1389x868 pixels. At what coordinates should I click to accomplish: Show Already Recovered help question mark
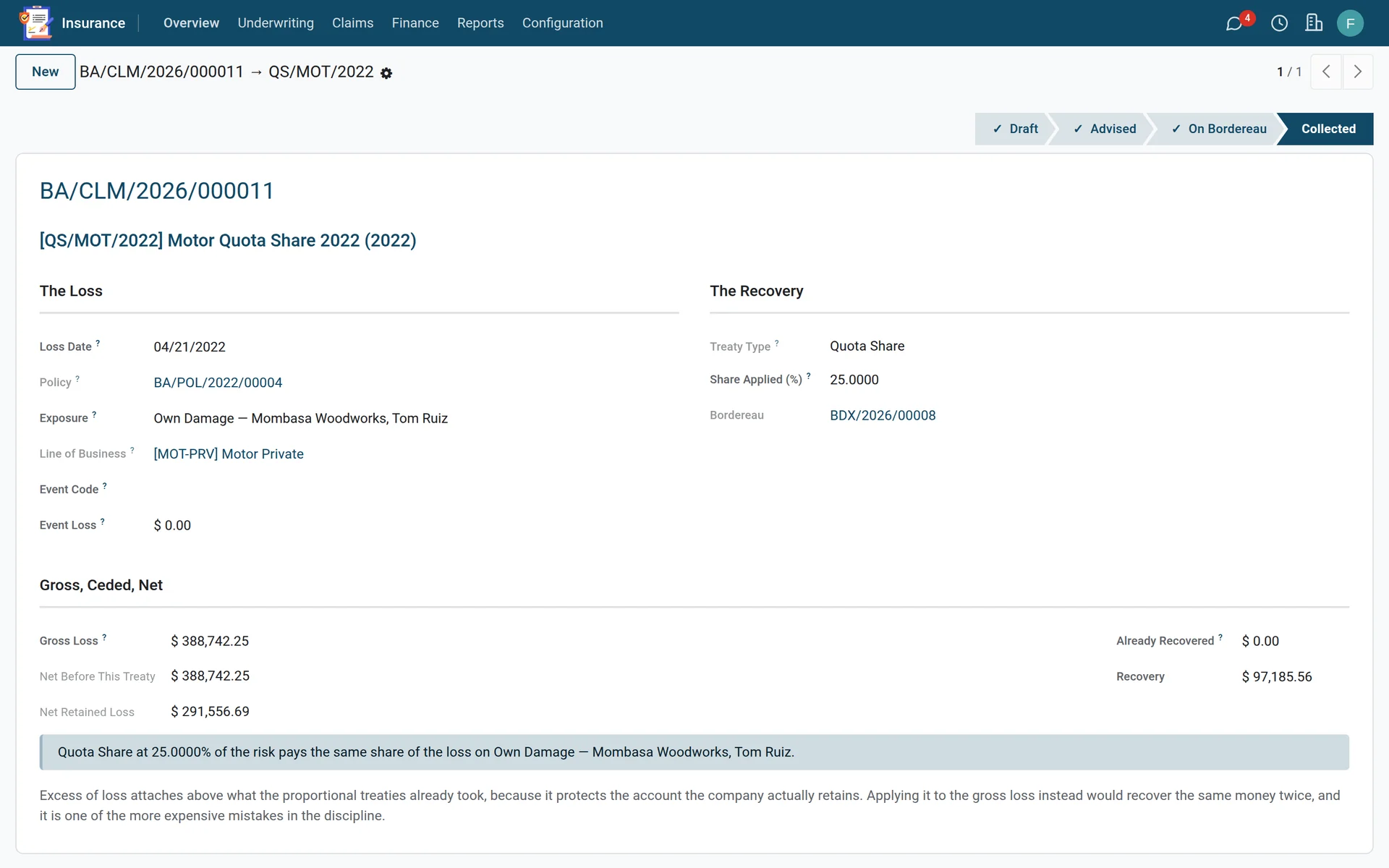(x=1220, y=637)
